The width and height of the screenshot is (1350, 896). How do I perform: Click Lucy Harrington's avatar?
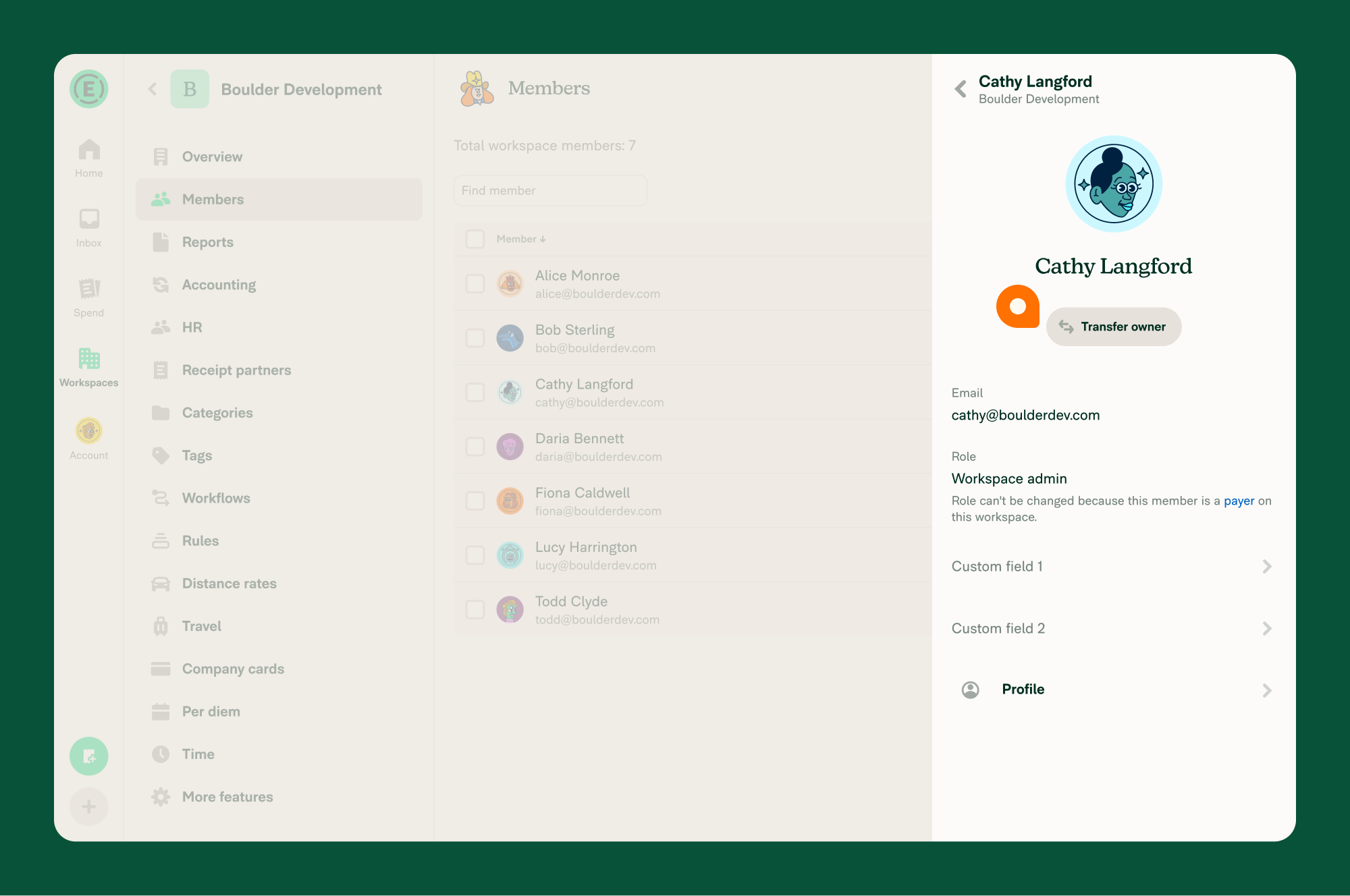510,555
